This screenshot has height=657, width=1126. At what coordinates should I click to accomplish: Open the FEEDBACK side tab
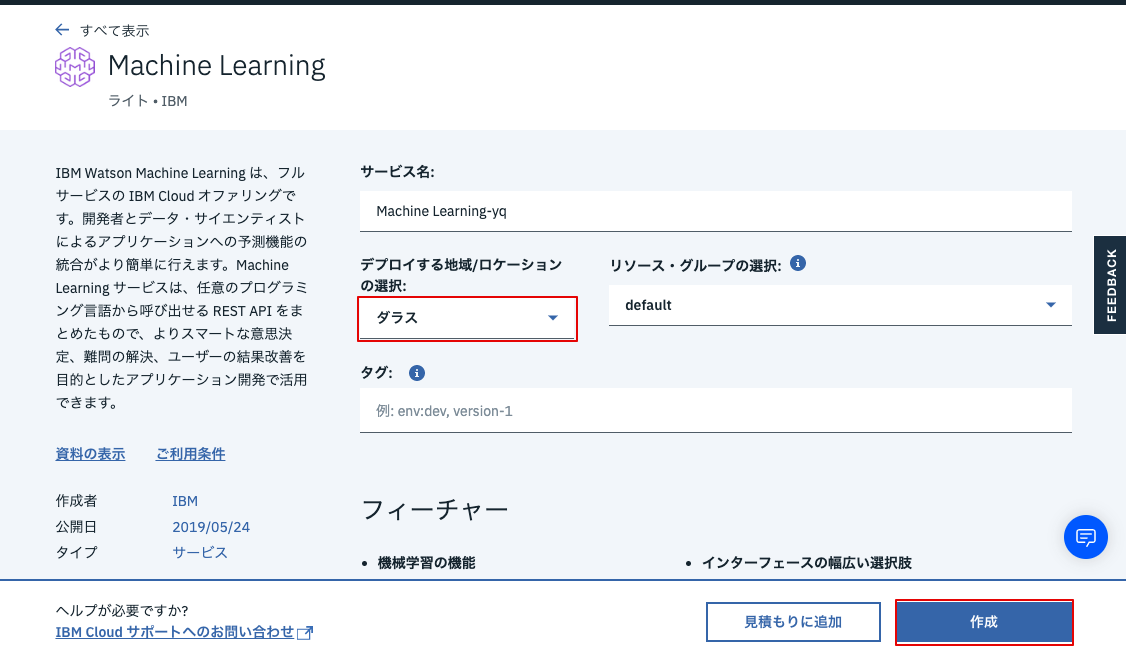(1110, 285)
